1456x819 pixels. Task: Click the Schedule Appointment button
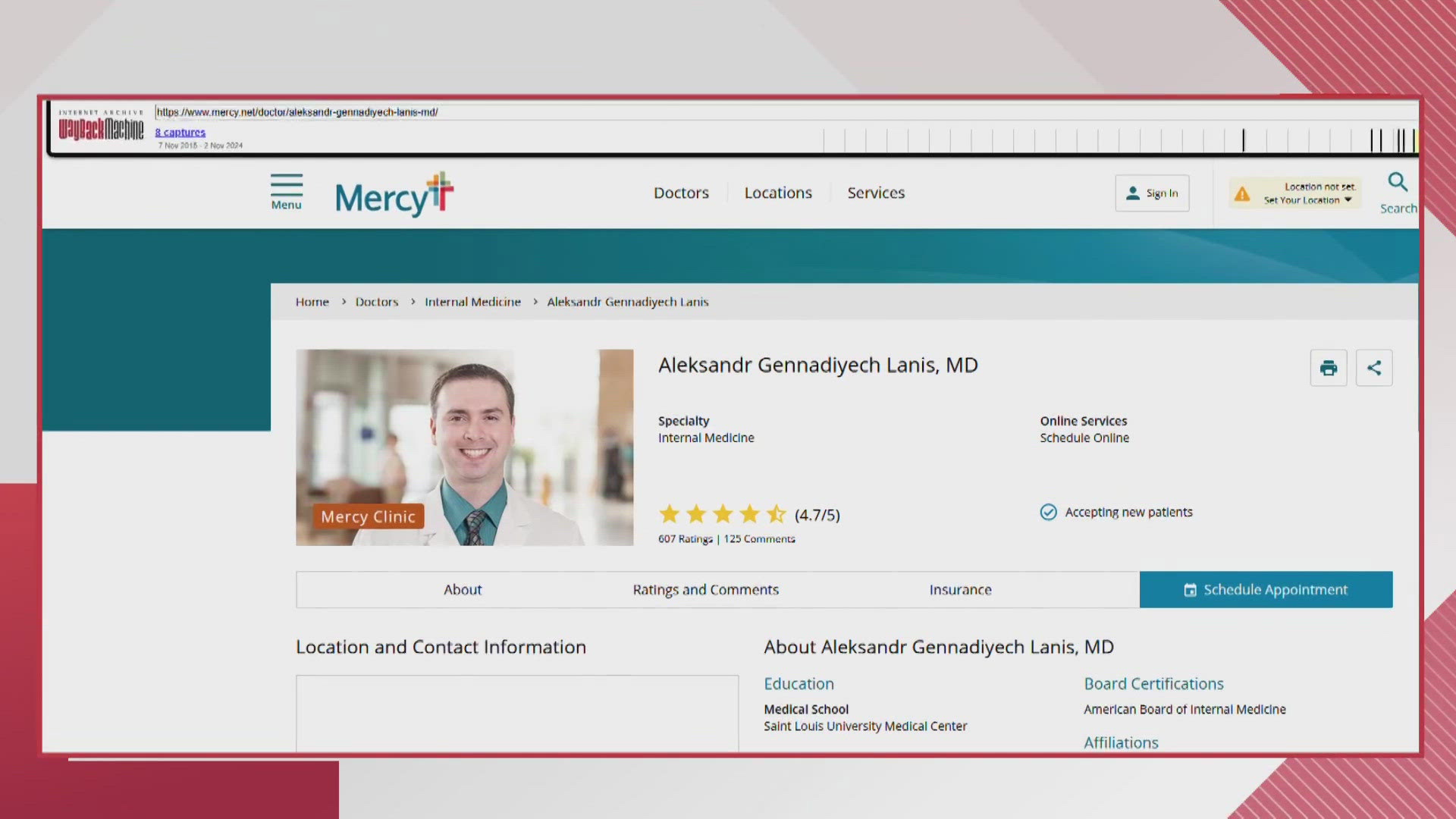coord(1266,589)
